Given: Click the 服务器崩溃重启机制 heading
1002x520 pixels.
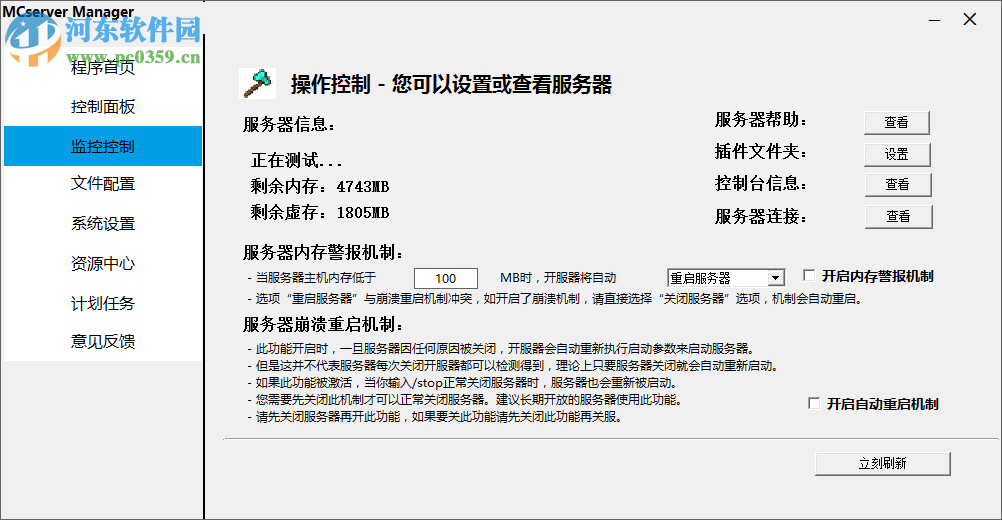Looking at the screenshot, I should click(323, 325).
